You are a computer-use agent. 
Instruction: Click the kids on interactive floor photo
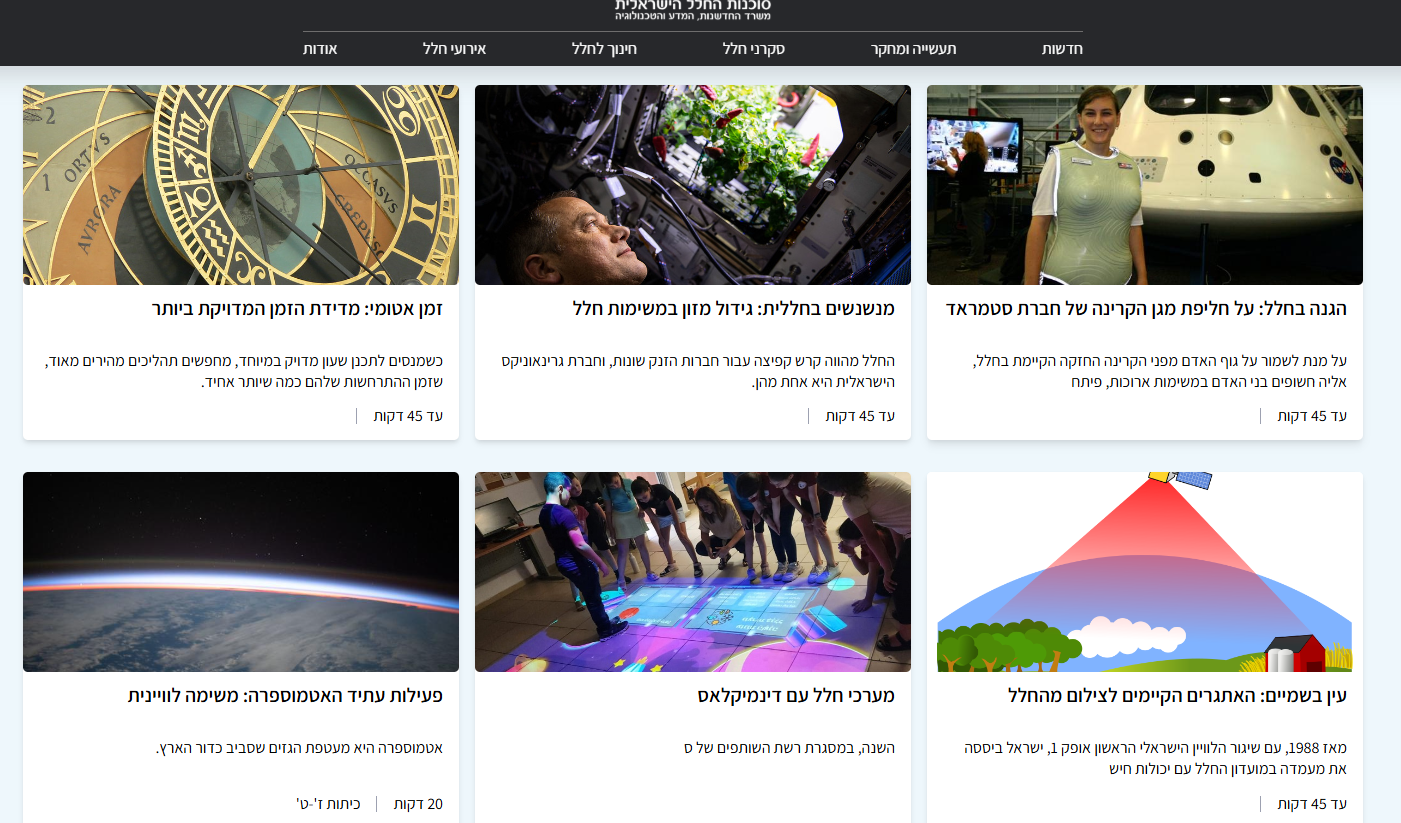692,572
